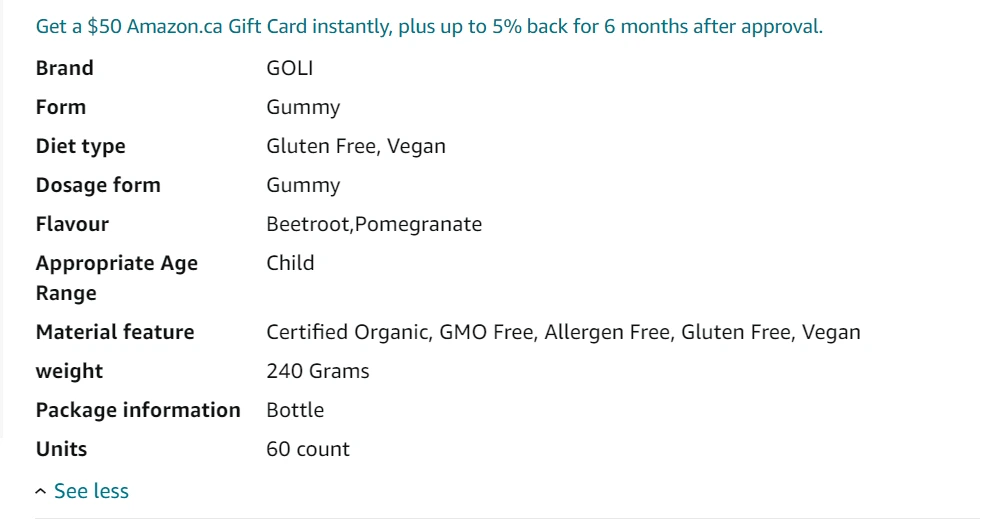Click the up chevron beside See less
The height and width of the screenshot is (528, 1008).
pos(41,492)
